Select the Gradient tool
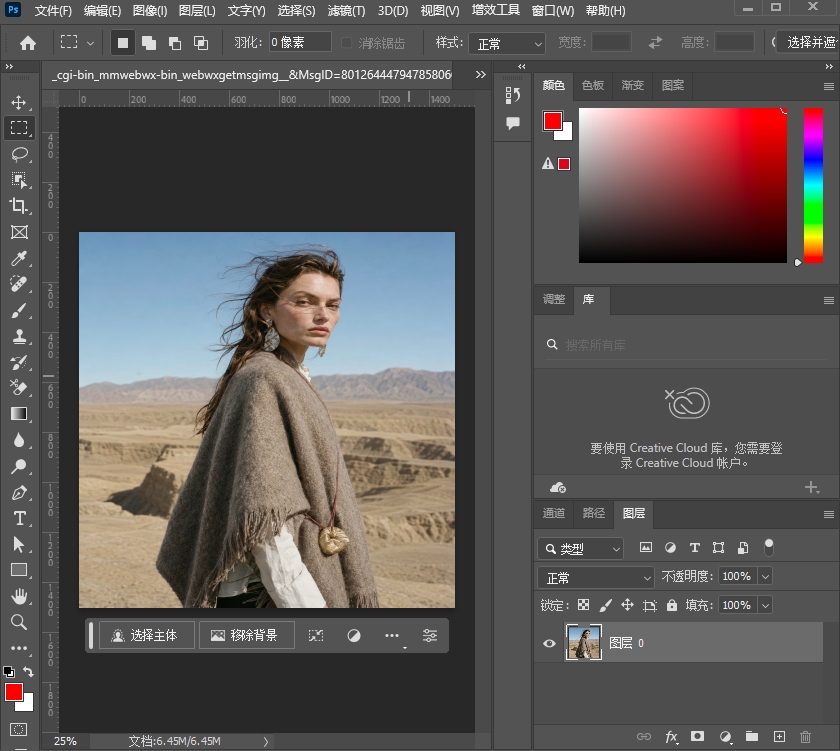Image resolution: width=840 pixels, height=751 pixels. click(x=19, y=414)
